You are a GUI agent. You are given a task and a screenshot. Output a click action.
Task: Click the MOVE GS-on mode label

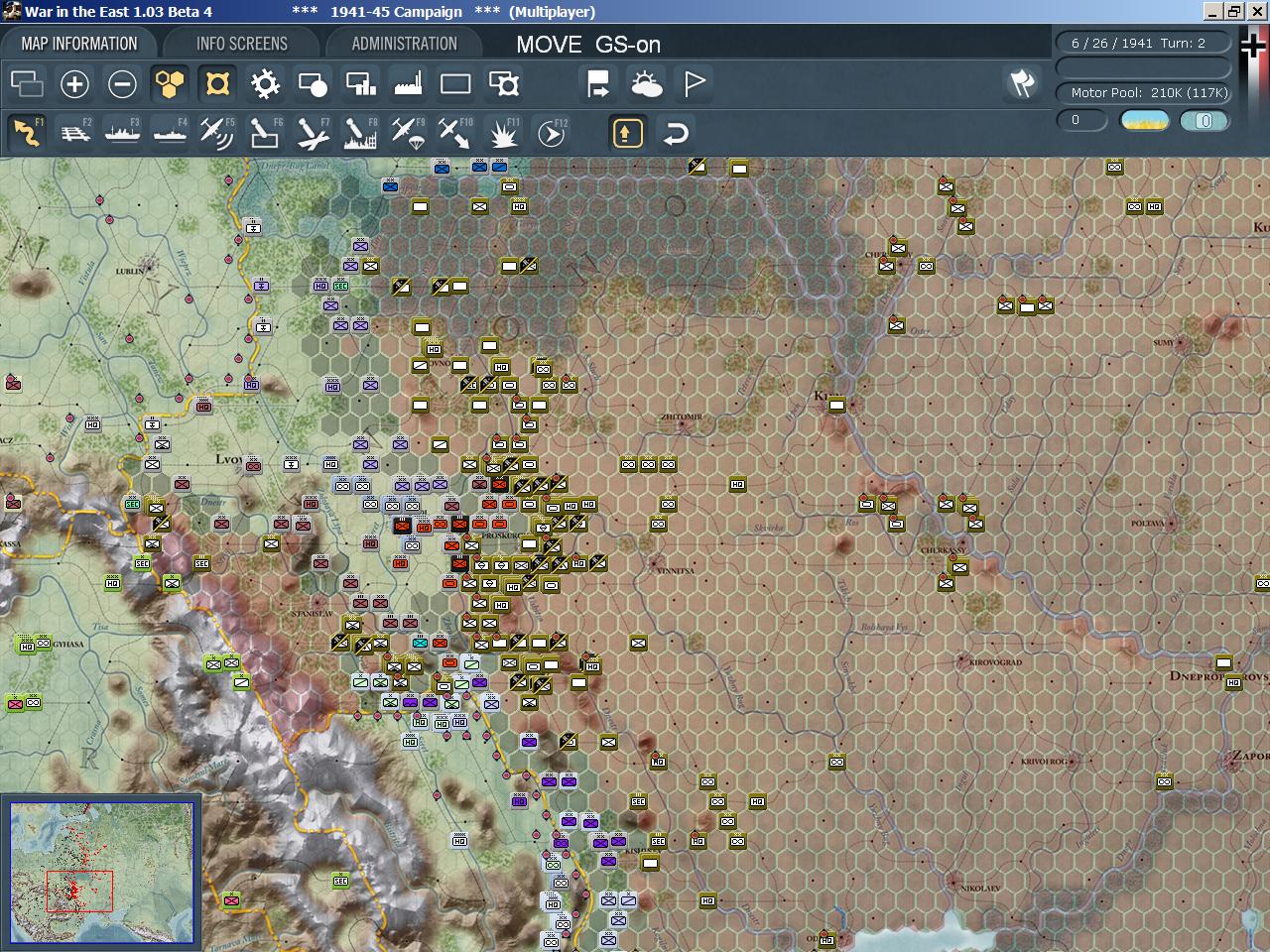tap(588, 45)
